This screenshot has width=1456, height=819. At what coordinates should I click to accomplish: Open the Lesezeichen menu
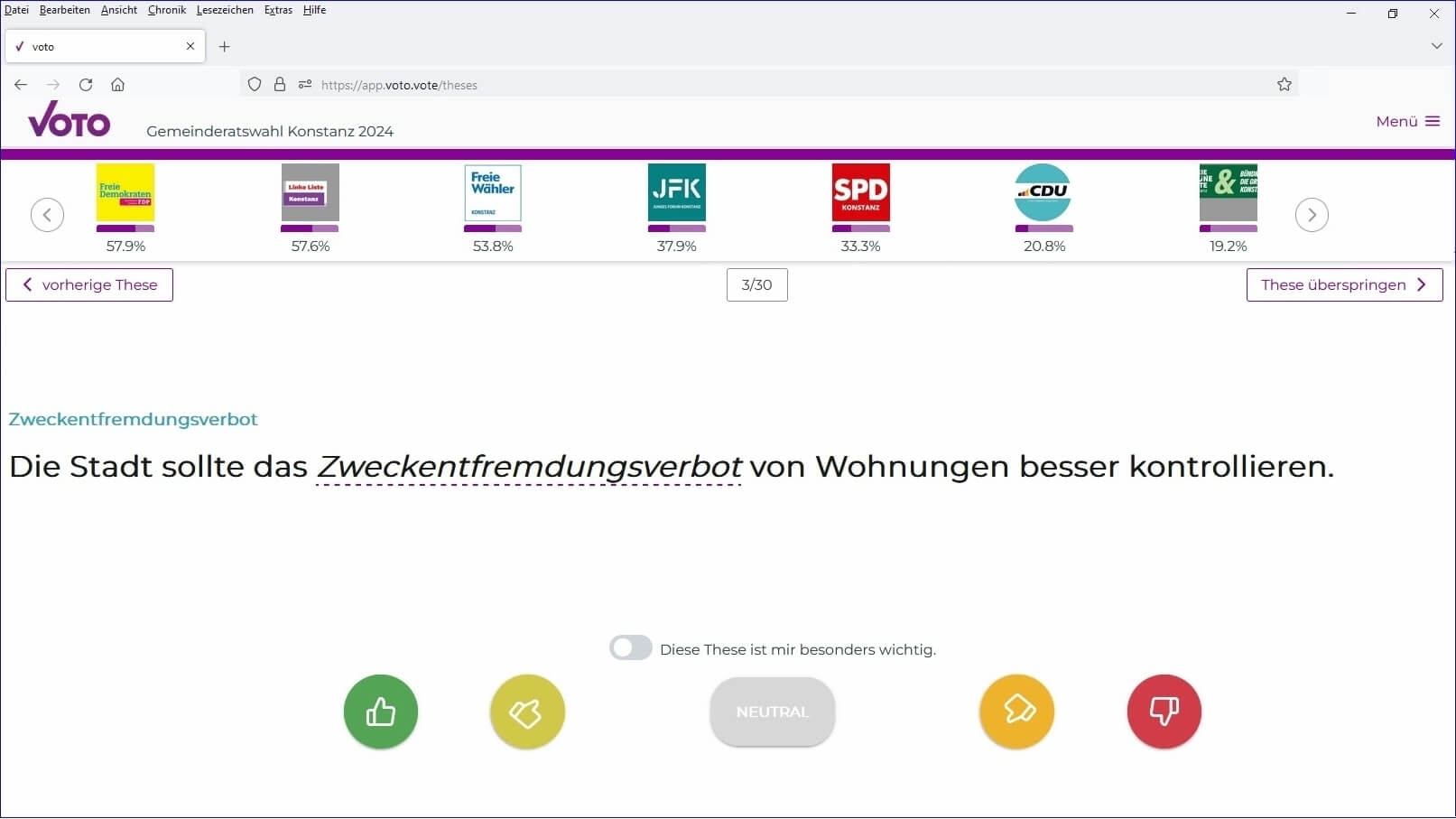225,10
